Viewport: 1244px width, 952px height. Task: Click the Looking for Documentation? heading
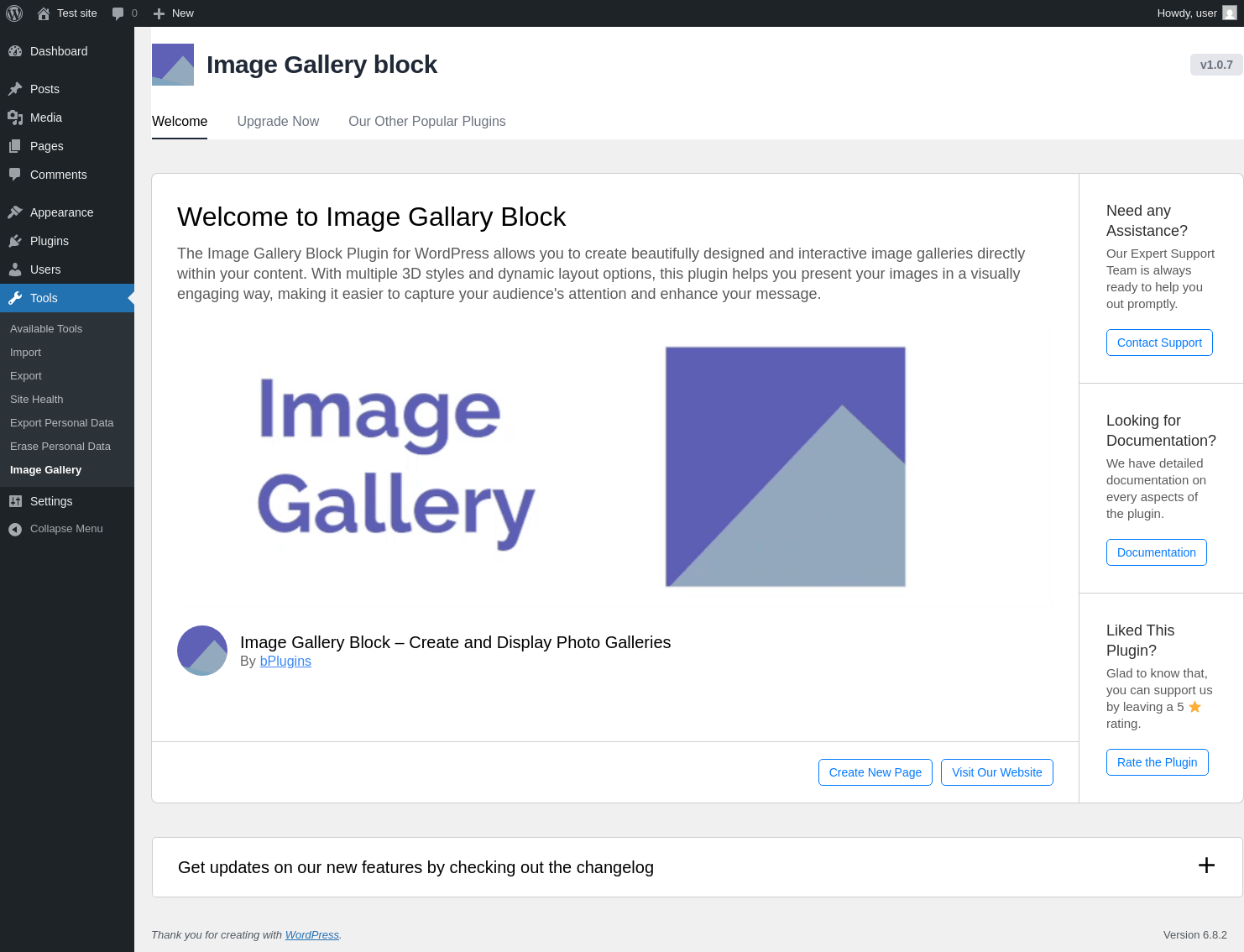click(x=1161, y=431)
